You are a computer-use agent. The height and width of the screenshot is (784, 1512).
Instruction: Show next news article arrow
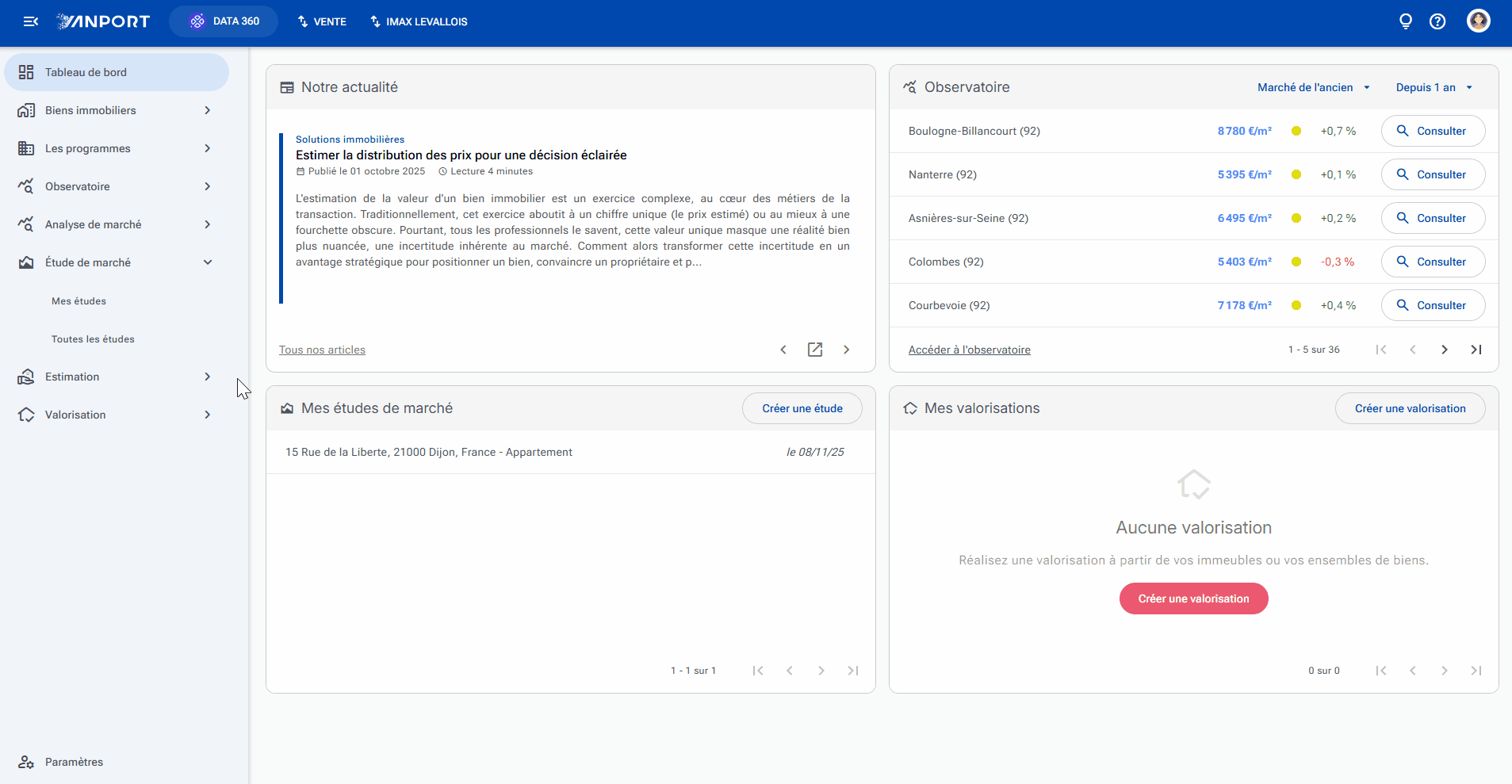pos(847,350)
